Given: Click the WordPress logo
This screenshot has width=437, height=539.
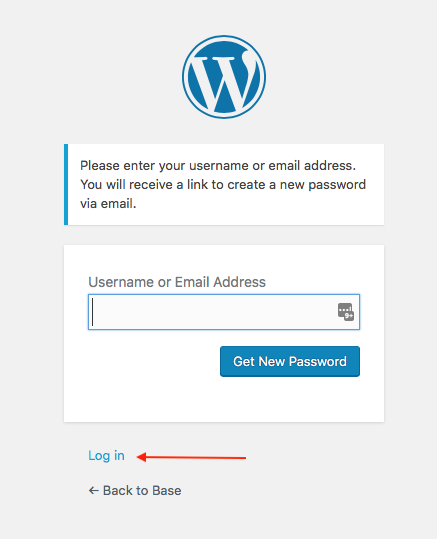Looking at the screenshot, I should click(x=224, y=77).
